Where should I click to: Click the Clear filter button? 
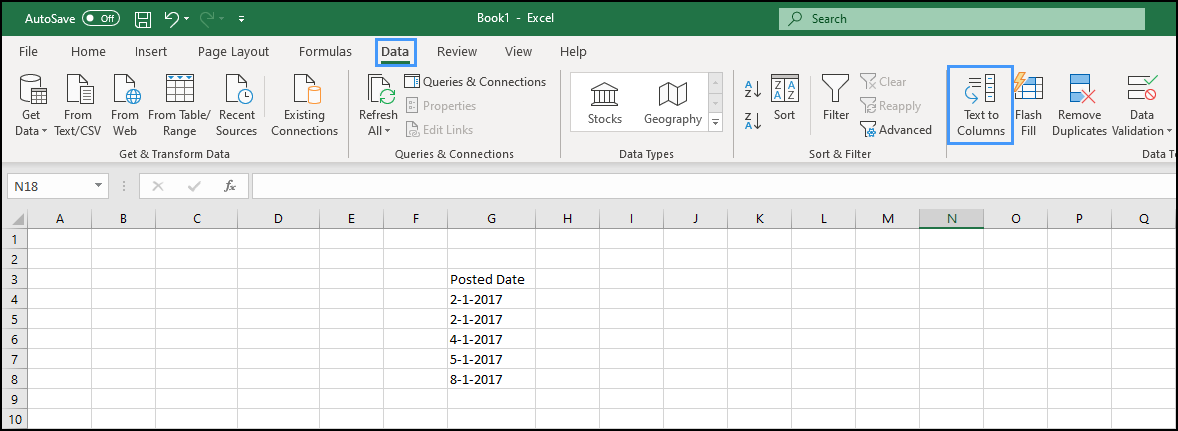pyautogui.click(x=884, y=82)
